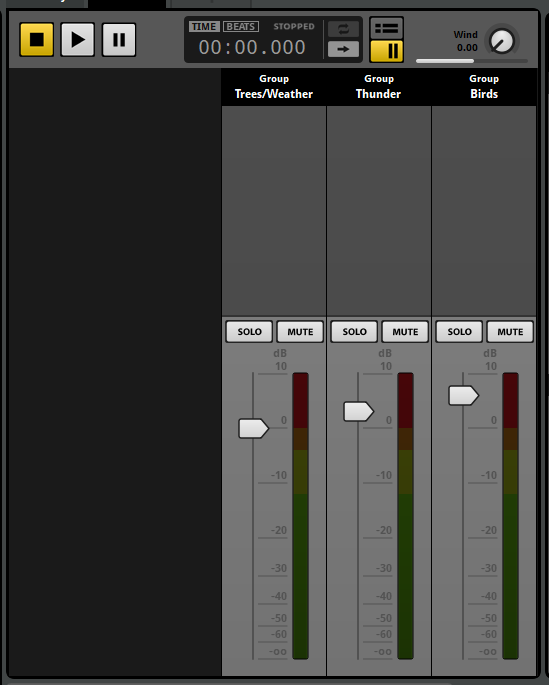Toggle the follow-cursor arrow icon
549x685 pixels.
343,49
